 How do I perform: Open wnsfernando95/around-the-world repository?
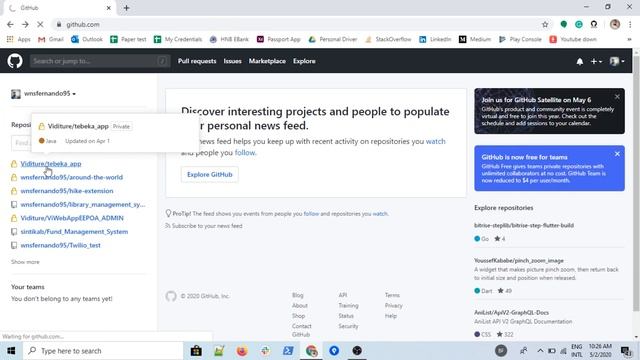point(71,177)
